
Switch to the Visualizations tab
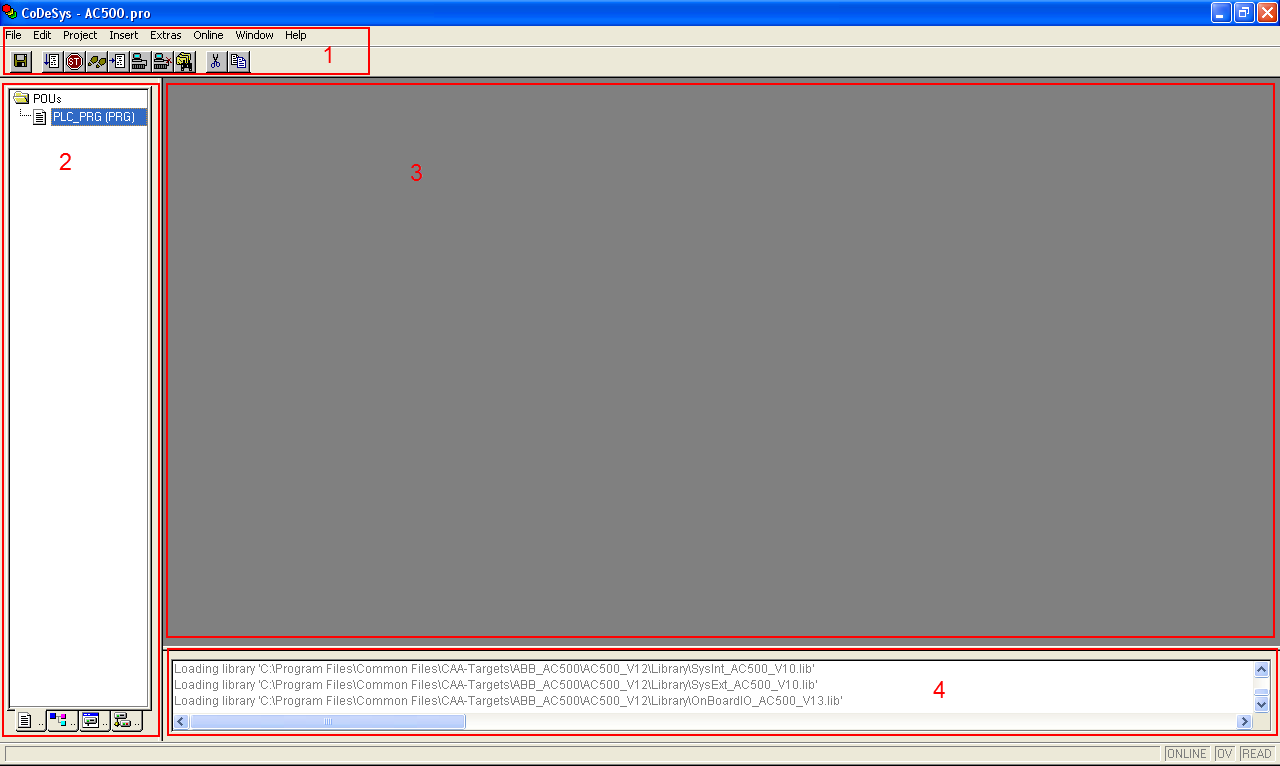[x=95, y=721]
